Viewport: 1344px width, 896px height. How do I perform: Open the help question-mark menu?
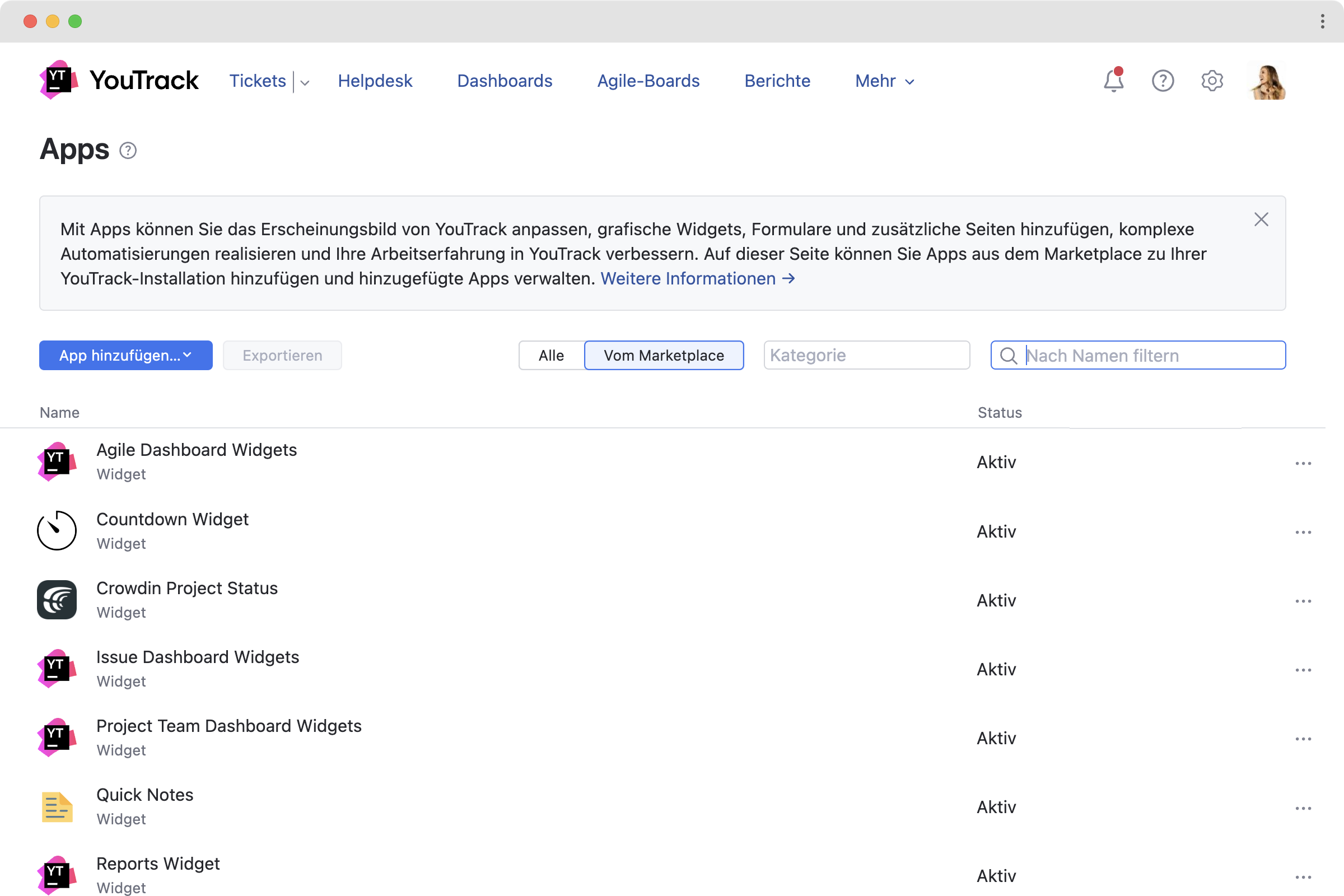1163,81
